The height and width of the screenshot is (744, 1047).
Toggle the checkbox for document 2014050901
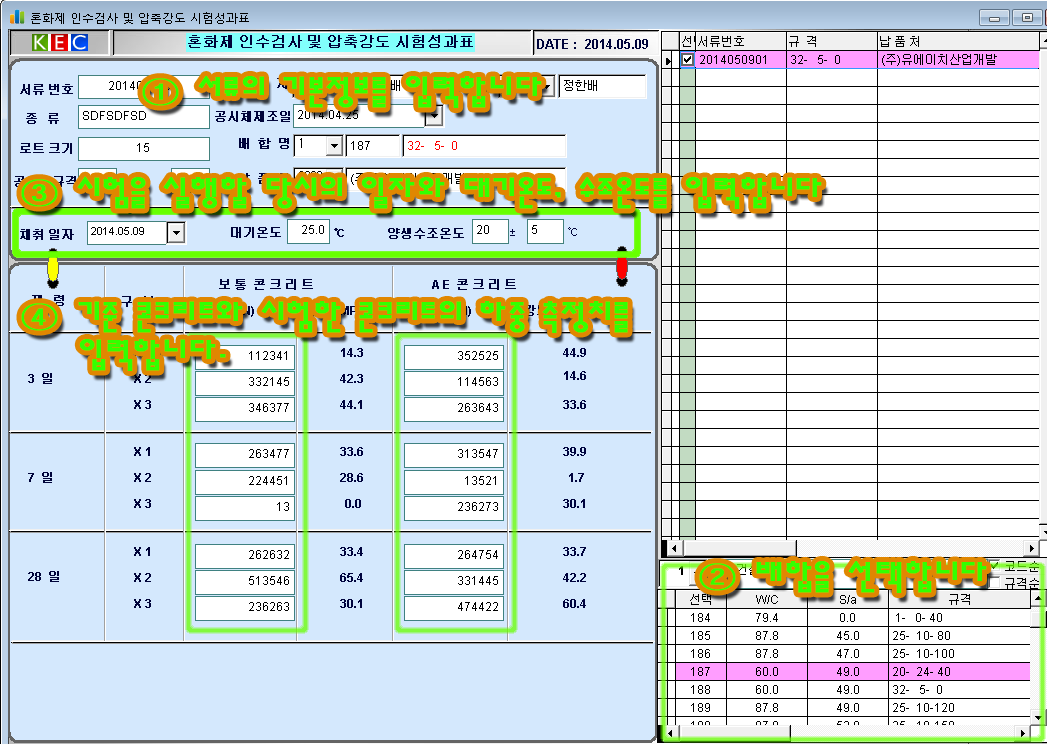tap(687, 59)
